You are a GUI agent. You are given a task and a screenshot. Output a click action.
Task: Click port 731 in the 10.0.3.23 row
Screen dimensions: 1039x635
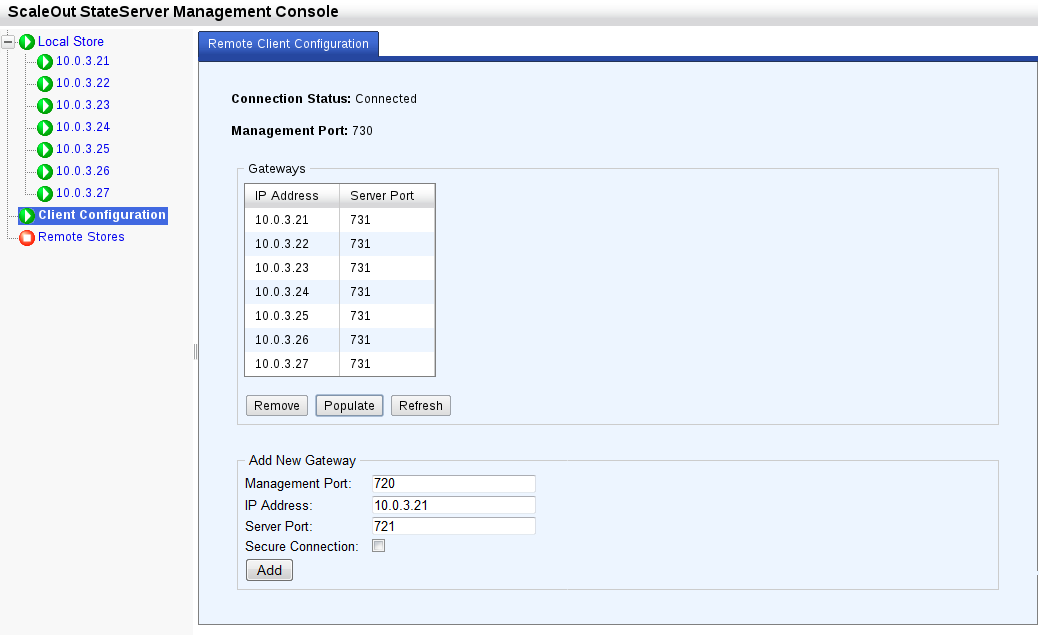click(387, 267)
